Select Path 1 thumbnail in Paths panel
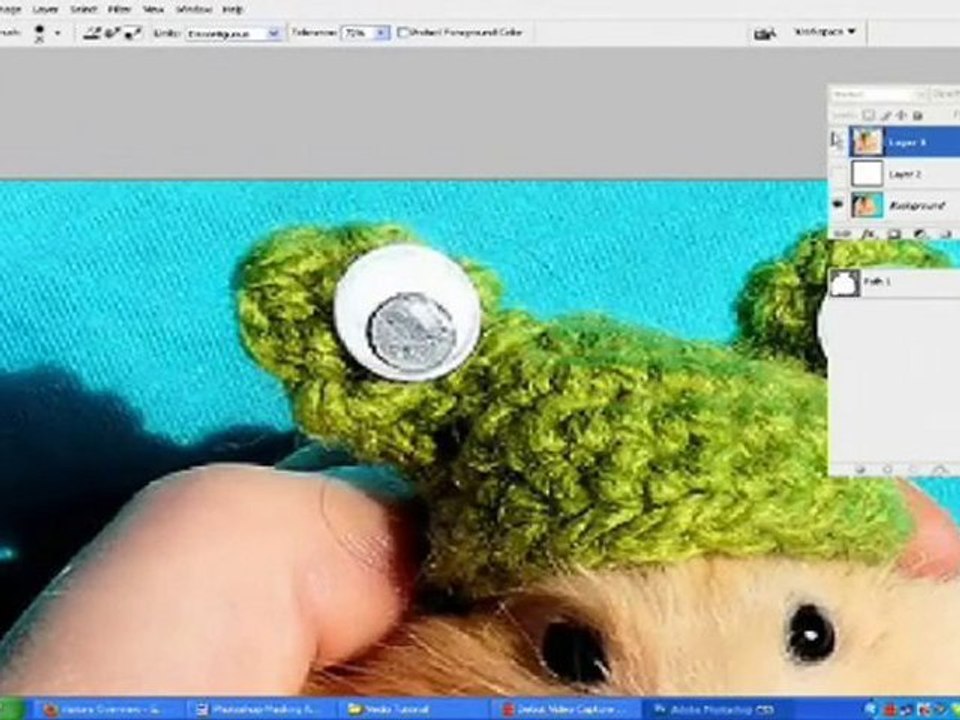 point(845,283)
